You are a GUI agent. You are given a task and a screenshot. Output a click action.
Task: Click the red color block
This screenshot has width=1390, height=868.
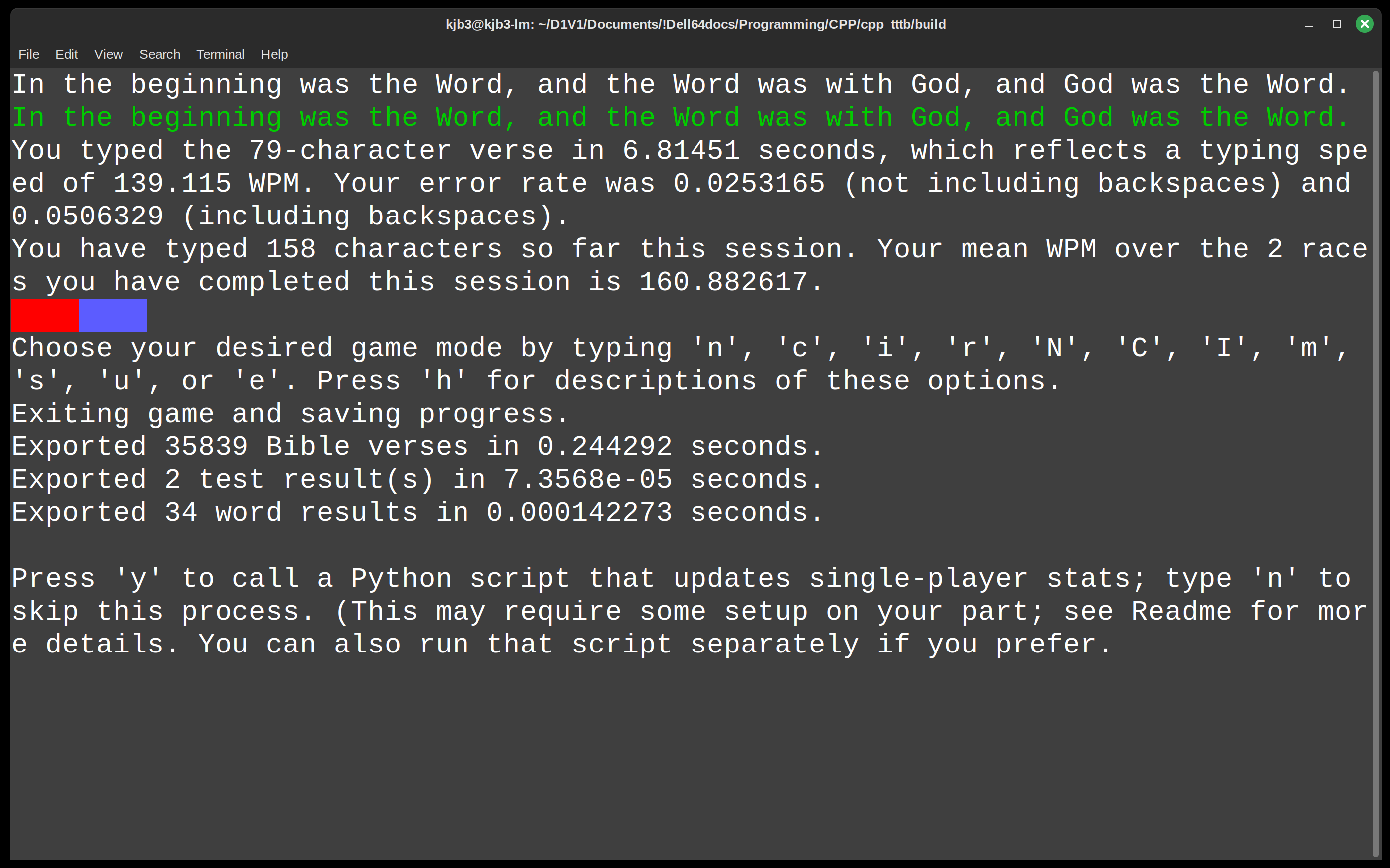click(x=45, y=315)
